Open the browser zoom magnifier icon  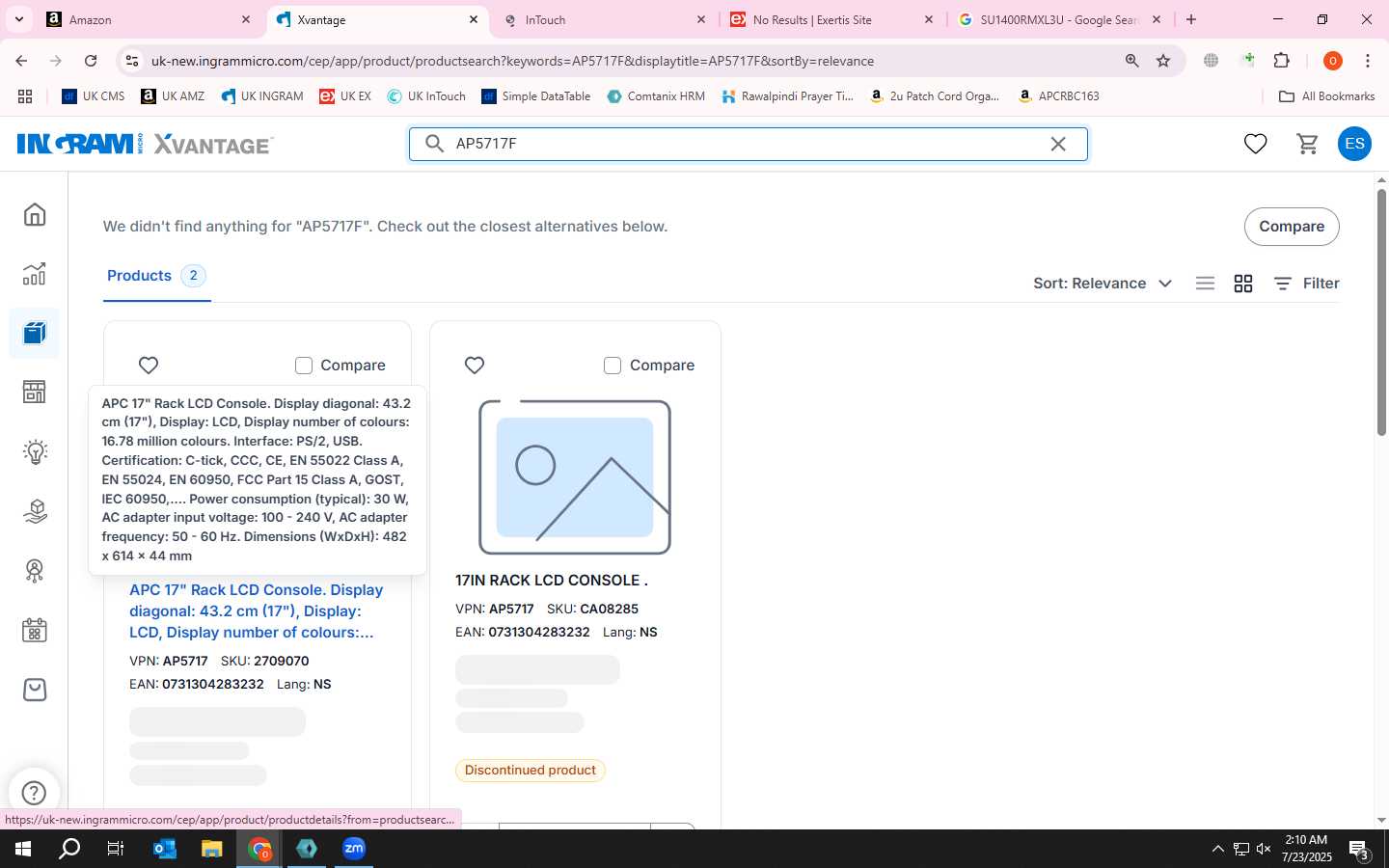(x=1132, y=61)
